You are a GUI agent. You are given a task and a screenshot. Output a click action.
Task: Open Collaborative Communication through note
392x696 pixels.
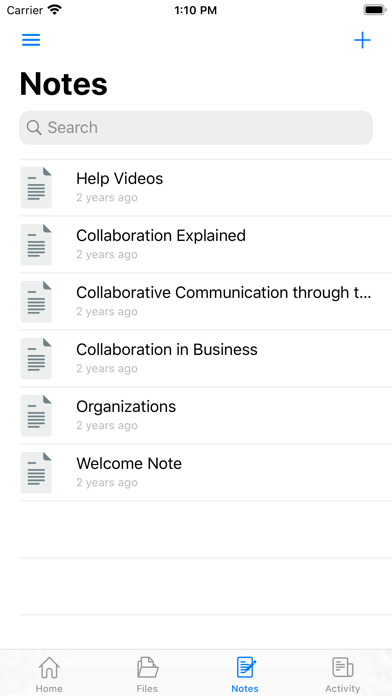point(206,301)
